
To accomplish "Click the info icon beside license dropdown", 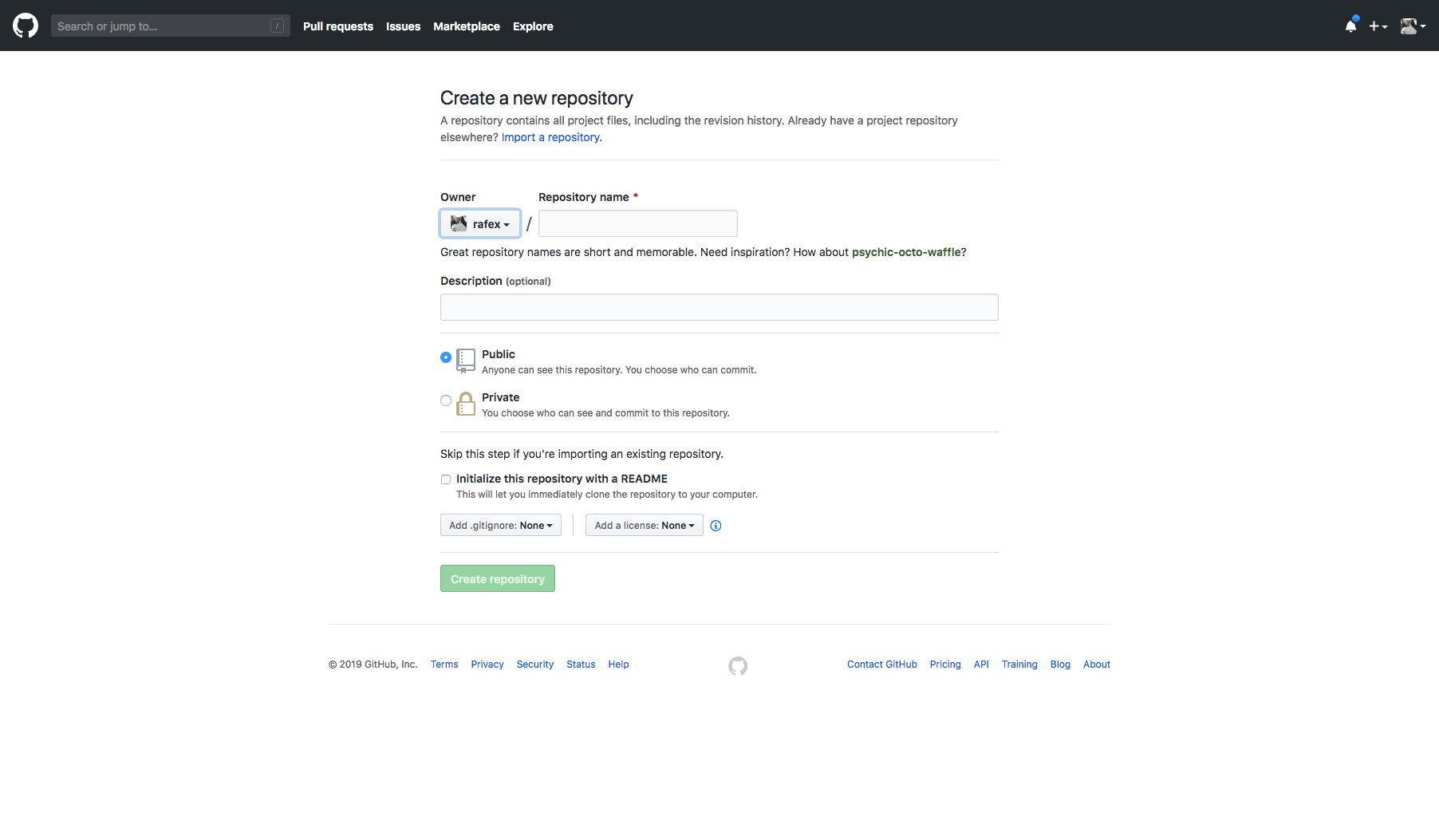I will pos(716,525).
